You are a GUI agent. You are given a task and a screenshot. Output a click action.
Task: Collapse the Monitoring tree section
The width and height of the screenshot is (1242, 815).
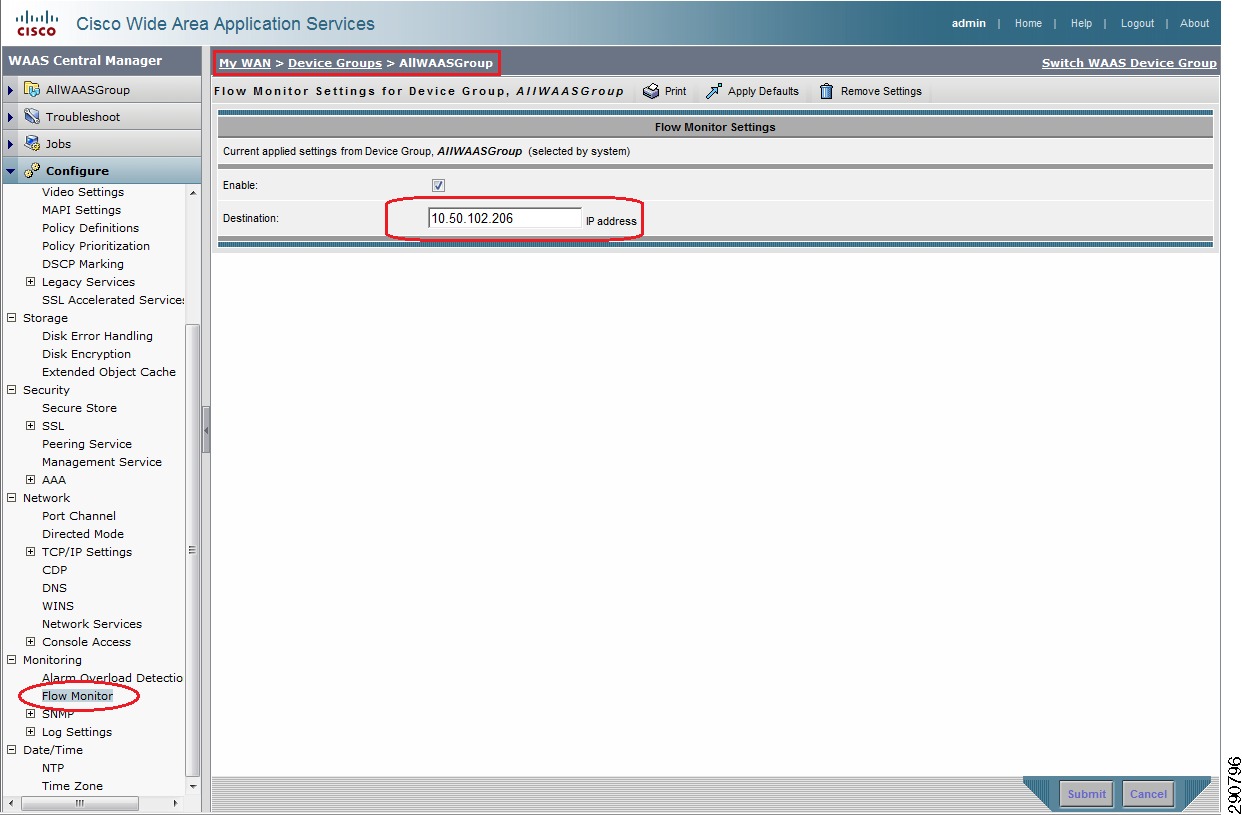pos(12,660)
